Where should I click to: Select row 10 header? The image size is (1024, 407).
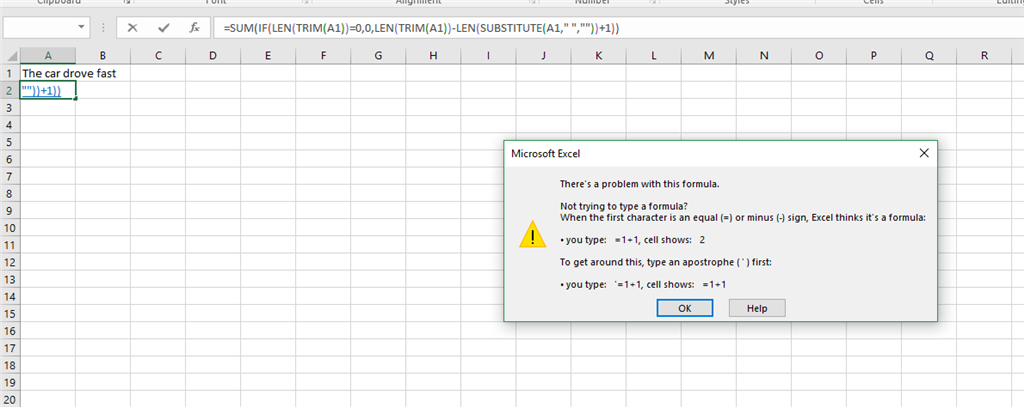pos(10,228)
